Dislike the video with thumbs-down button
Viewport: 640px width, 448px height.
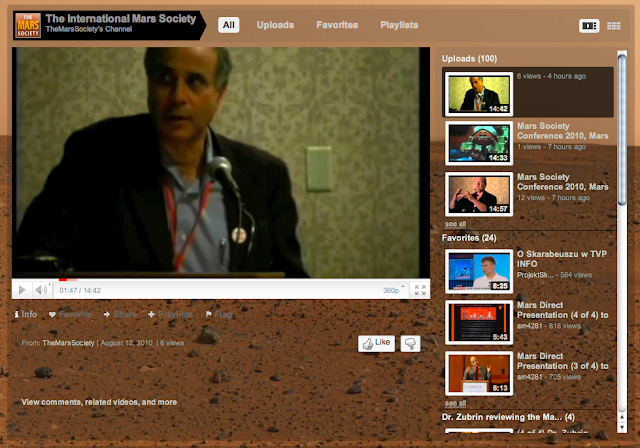tap(410, 343)
